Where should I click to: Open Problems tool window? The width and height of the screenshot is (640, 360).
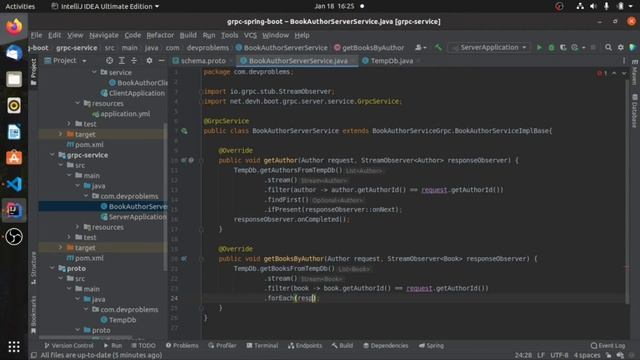click(x=182, y=346)
